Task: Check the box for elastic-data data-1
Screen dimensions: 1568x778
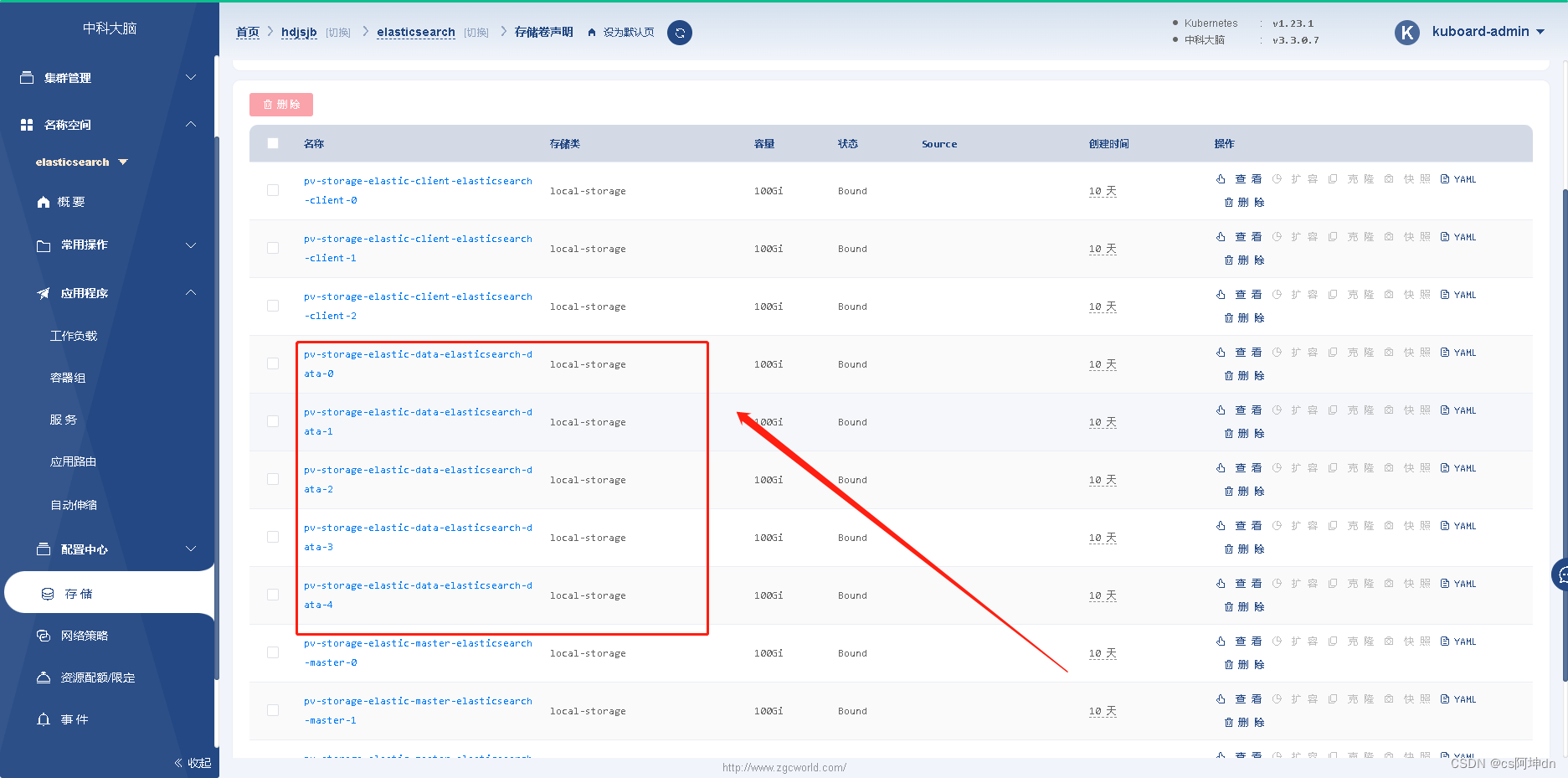Action: point(273,421)
